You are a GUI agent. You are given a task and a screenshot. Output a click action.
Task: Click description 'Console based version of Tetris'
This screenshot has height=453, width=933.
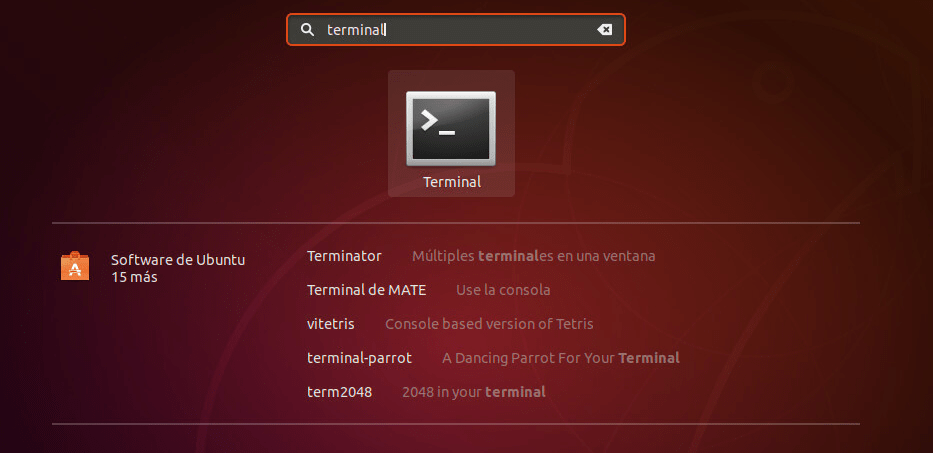tap(489, 324)
